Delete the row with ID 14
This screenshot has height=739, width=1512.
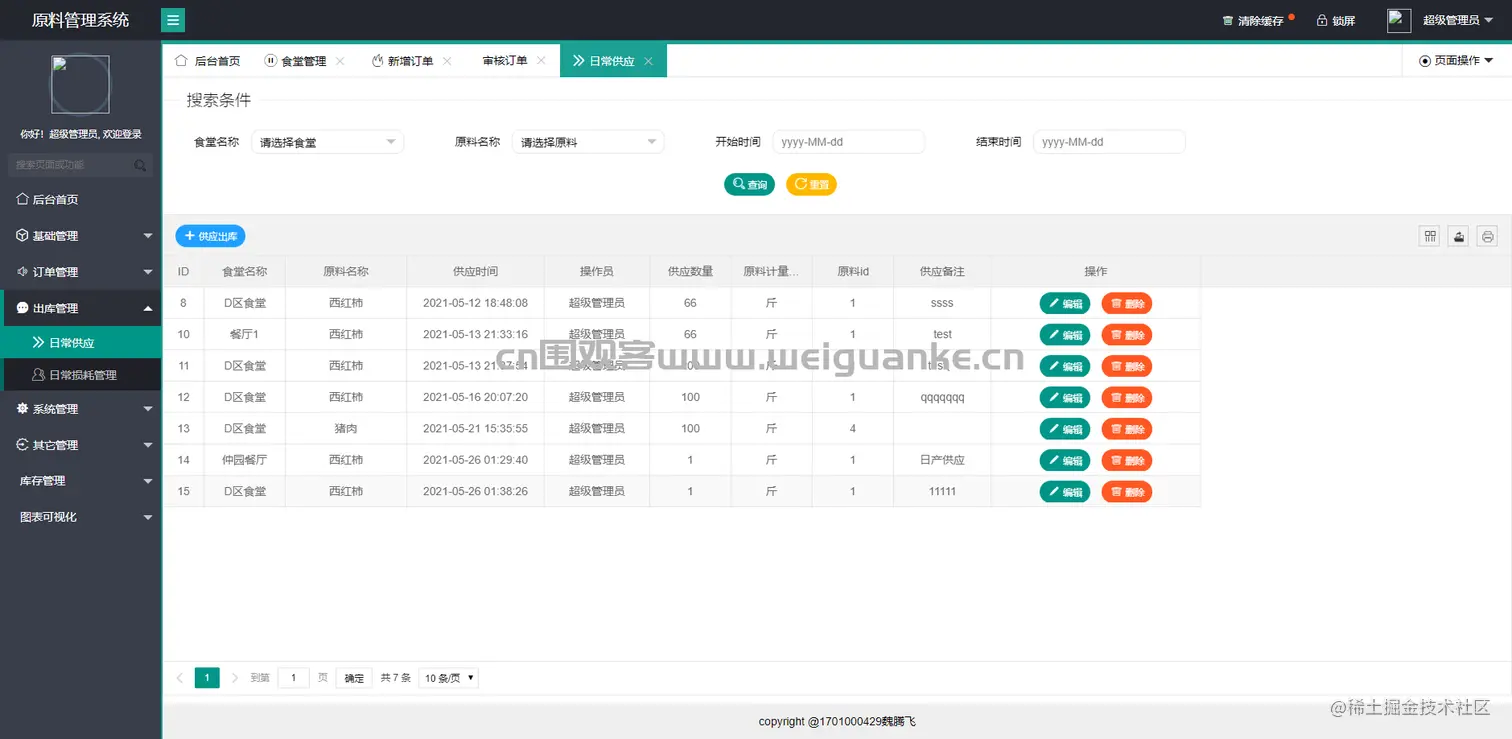[1127, 460]
